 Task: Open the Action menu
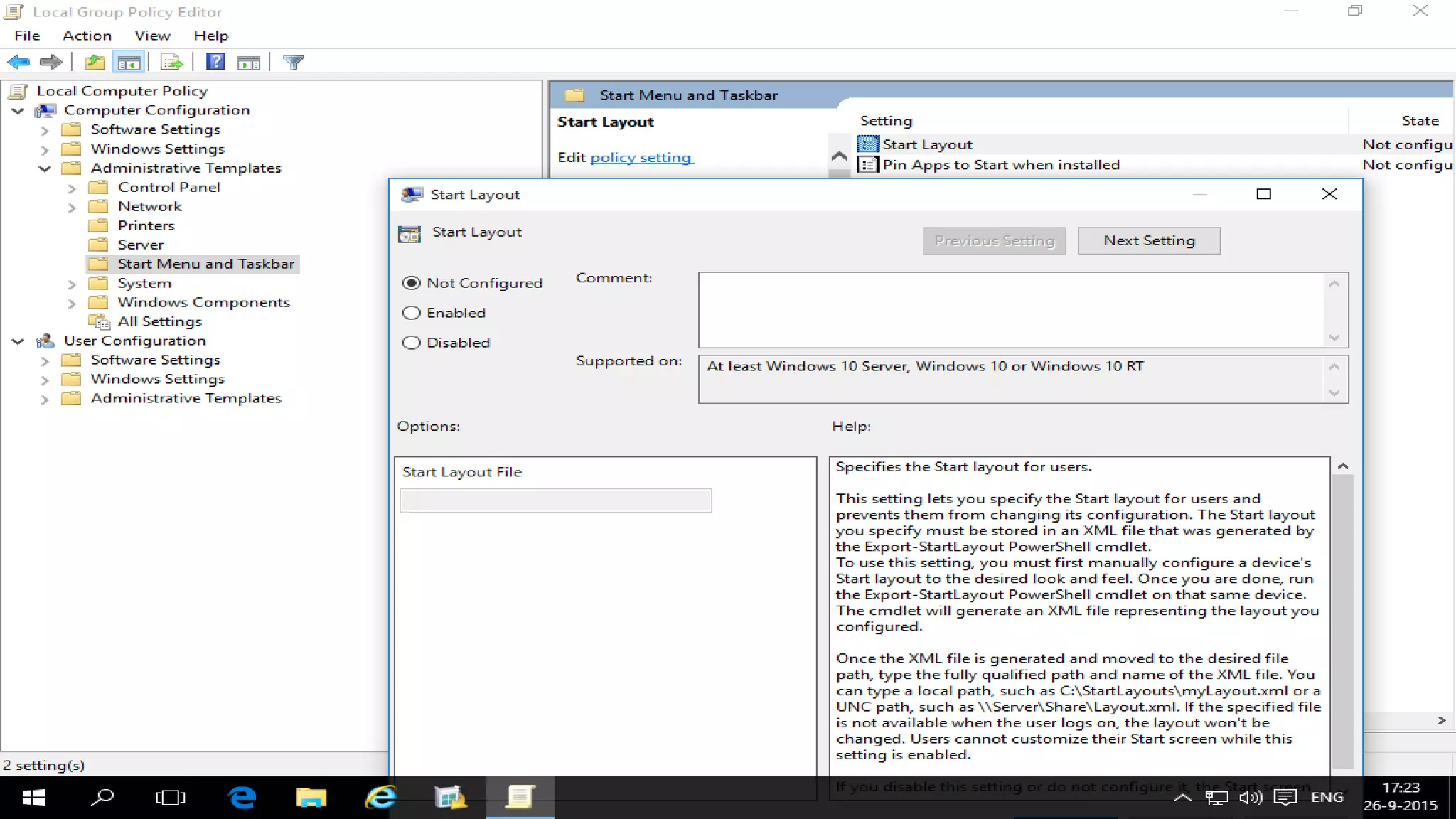87,36
